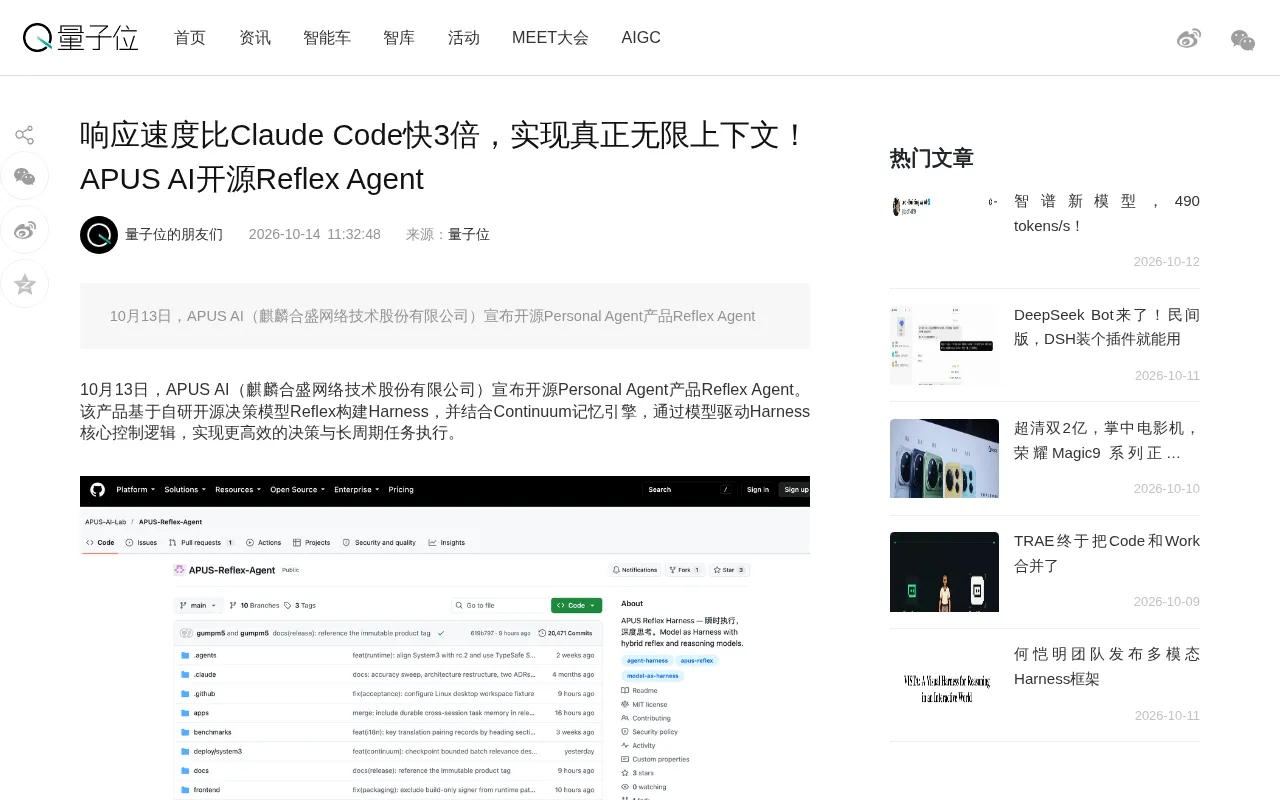
Task: Open the 智能车 navigation item
Action: [327, 38]
